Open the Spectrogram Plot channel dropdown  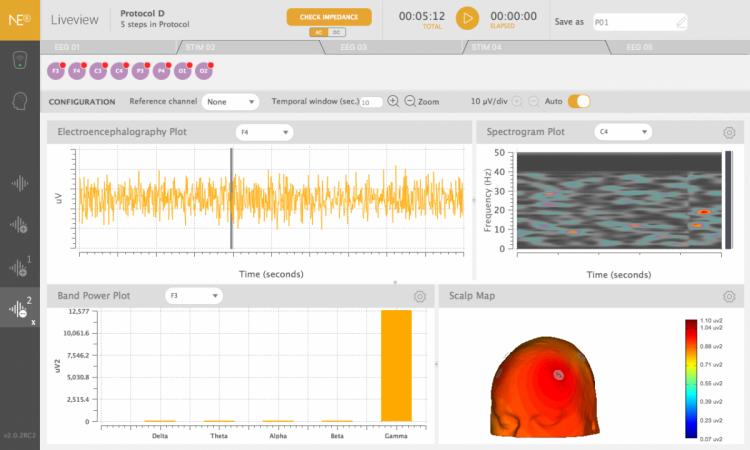coord(622,132)
